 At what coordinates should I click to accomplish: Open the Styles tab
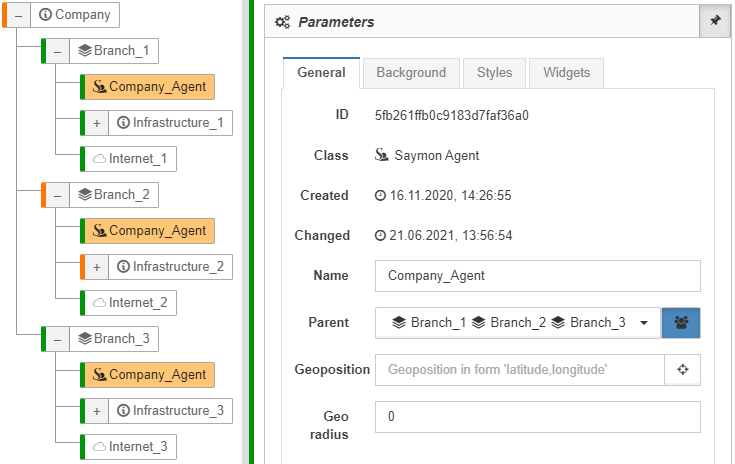495,73
